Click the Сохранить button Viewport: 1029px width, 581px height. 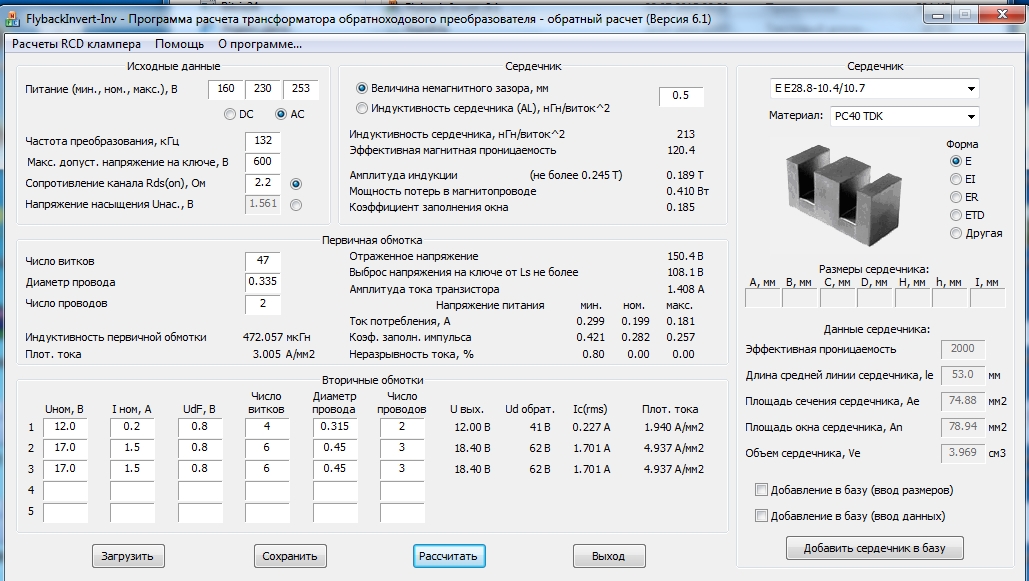pyautogui.click(x=289, y=556)
